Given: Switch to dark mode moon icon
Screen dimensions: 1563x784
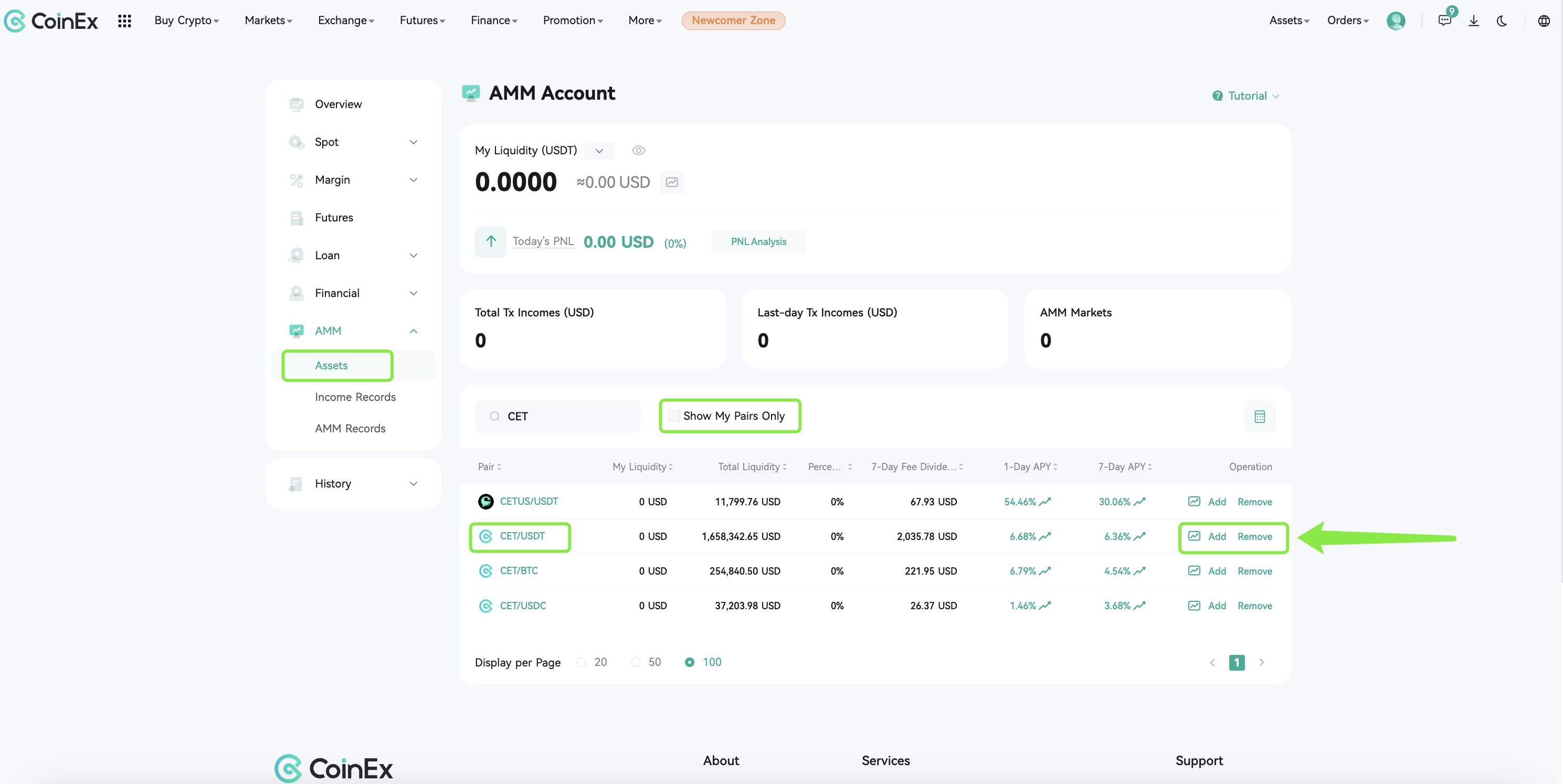Looking at the screenshot, I should point(1502,20).
